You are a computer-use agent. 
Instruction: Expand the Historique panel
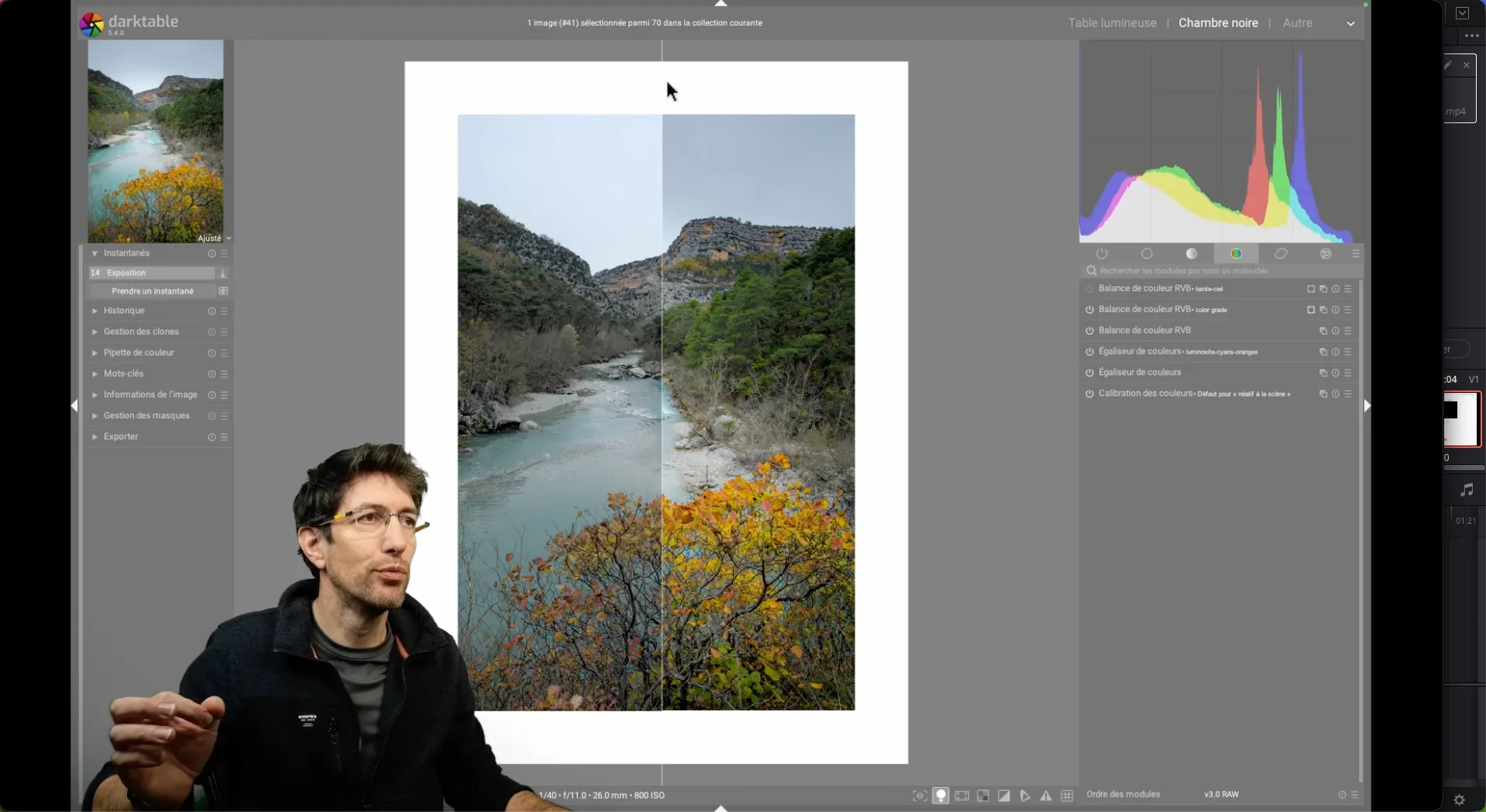[124, 311]
